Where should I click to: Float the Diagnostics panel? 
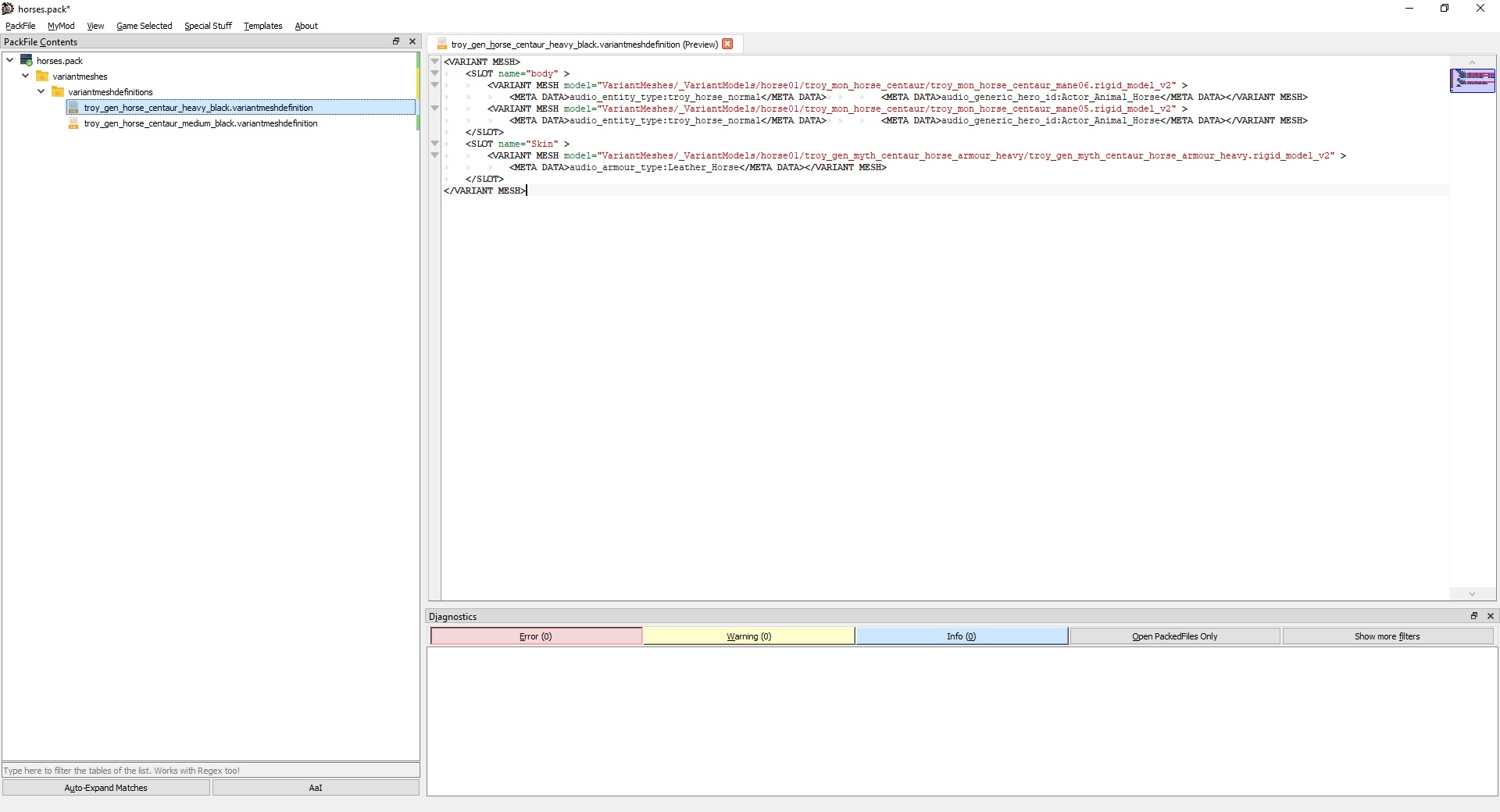(x=1474, y=616)
